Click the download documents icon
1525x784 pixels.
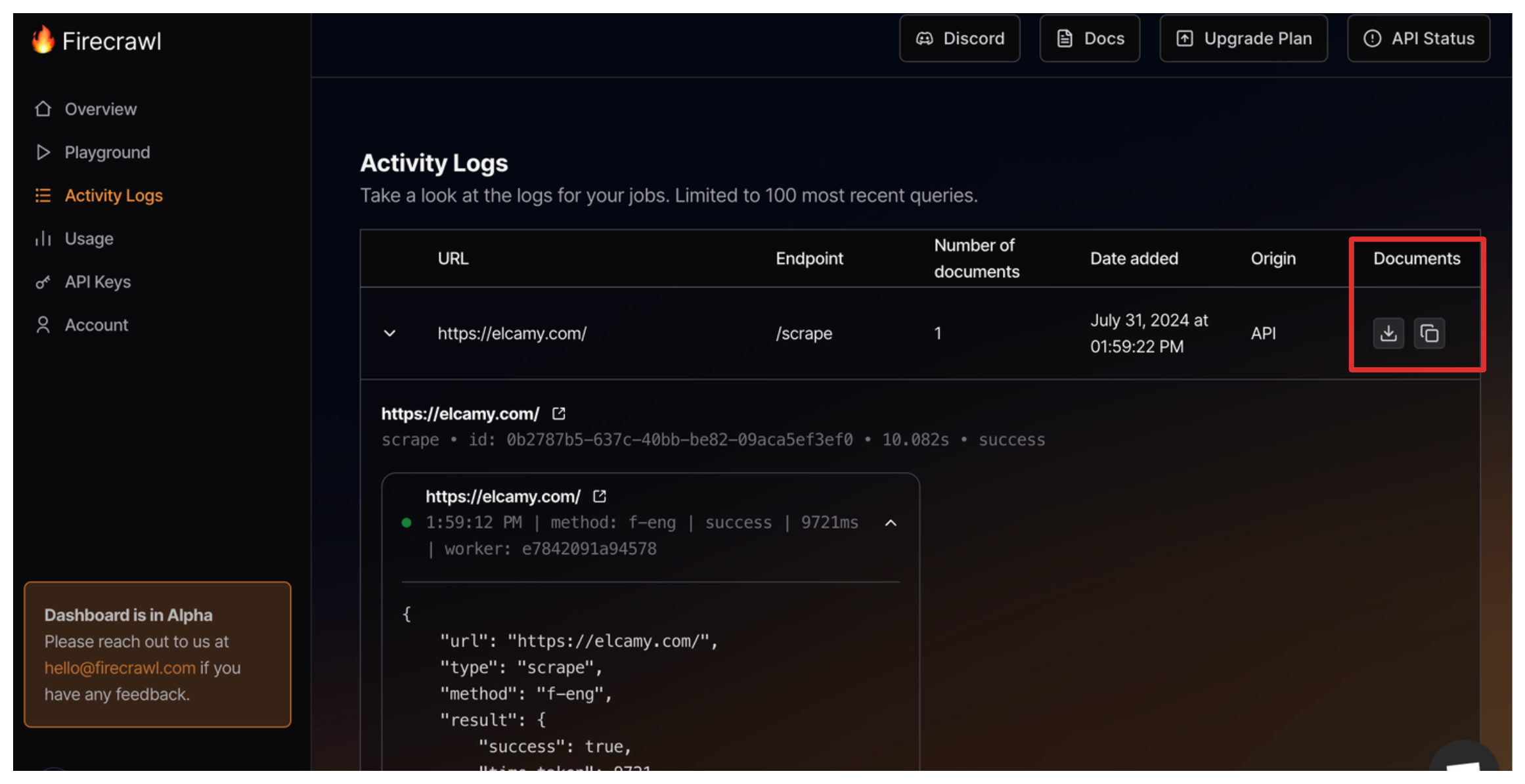pyautogui.click(x=1388, y=334)
